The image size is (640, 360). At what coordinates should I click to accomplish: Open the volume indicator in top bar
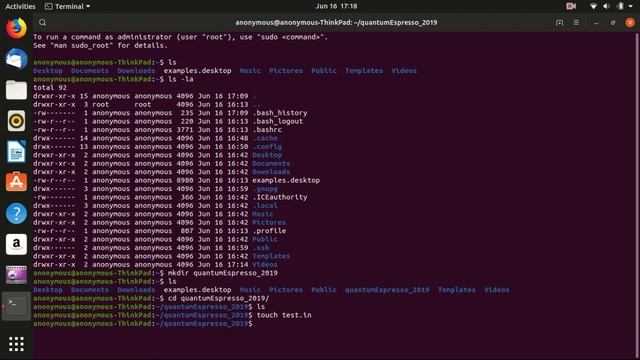tap(606, 6)
